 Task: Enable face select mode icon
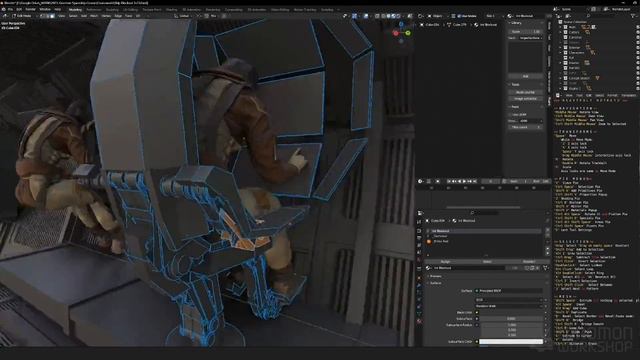(x=52, y=16)
